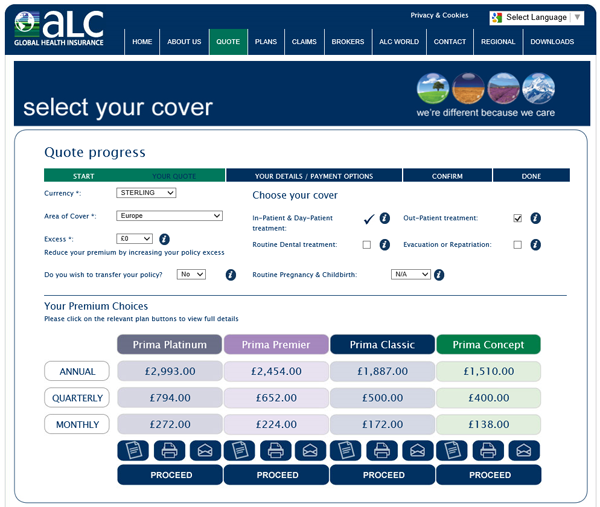Select Prima Platinum annual price £2,993.00

[170, 371]
